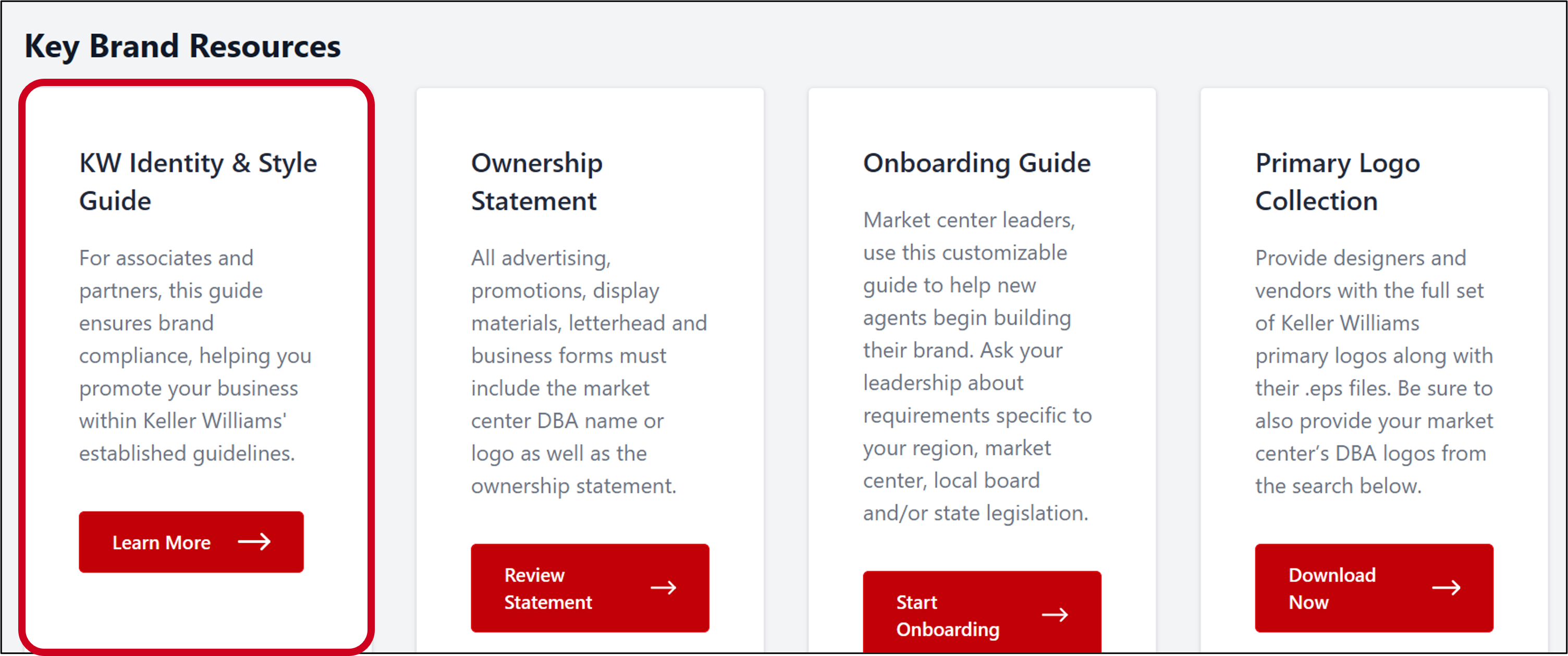Image resolution: width=1568 pixels, height=656 pixels.
Task: Click the arrow icon on Review Statement button
Action: (663, 588)
